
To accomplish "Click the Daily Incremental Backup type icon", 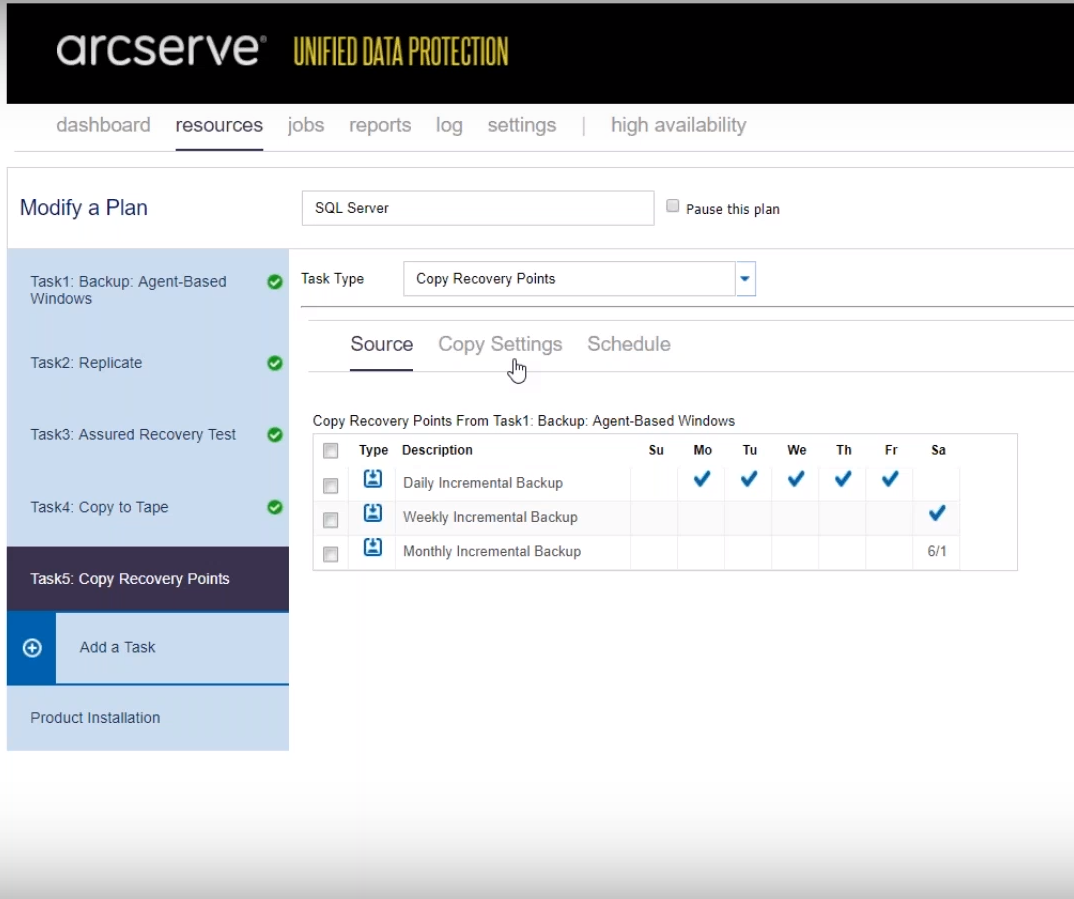I will click(373, 480).
